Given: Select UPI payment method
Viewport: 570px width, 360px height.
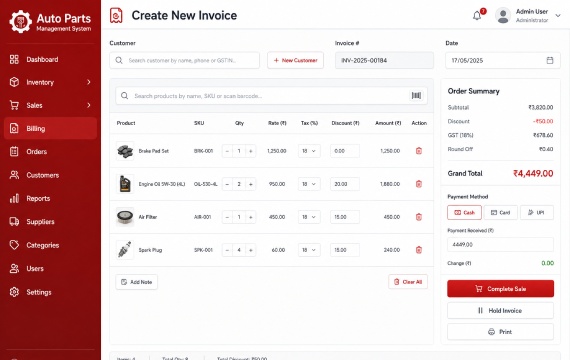Looking at the screenshot, I should pos(537,212).
